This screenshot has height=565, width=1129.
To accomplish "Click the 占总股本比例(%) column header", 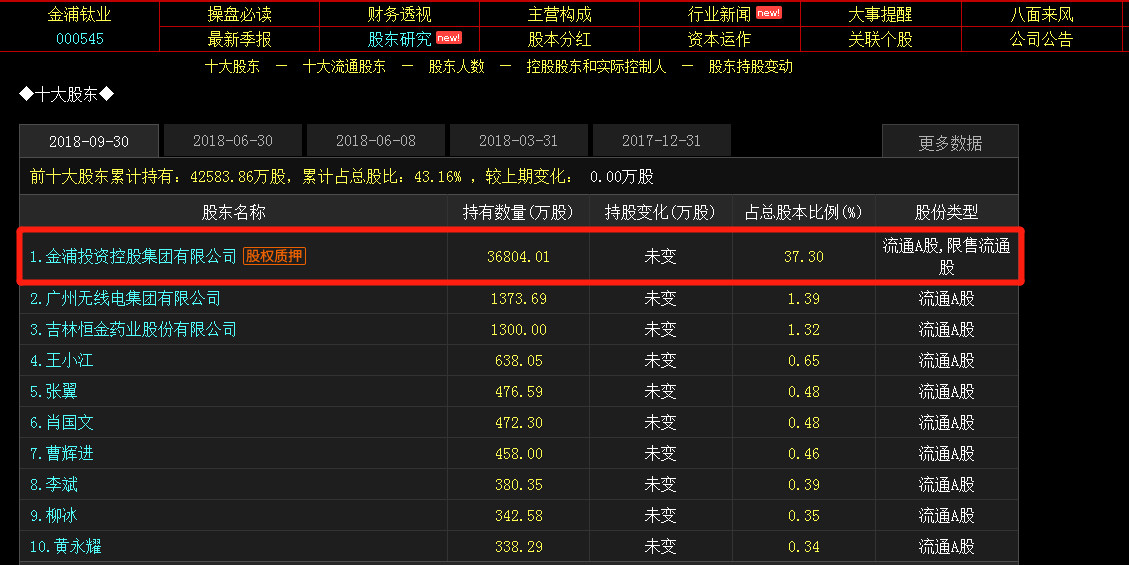I will pyautogui.click(x=804, y=212).
